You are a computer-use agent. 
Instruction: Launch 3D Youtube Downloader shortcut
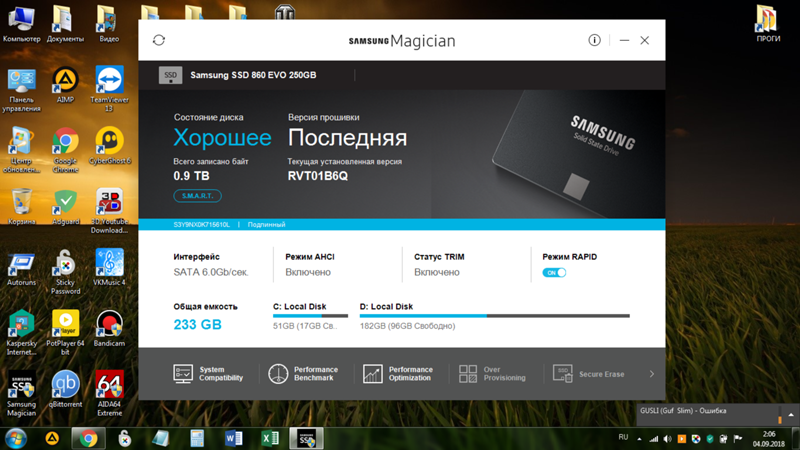coord(109,211)
